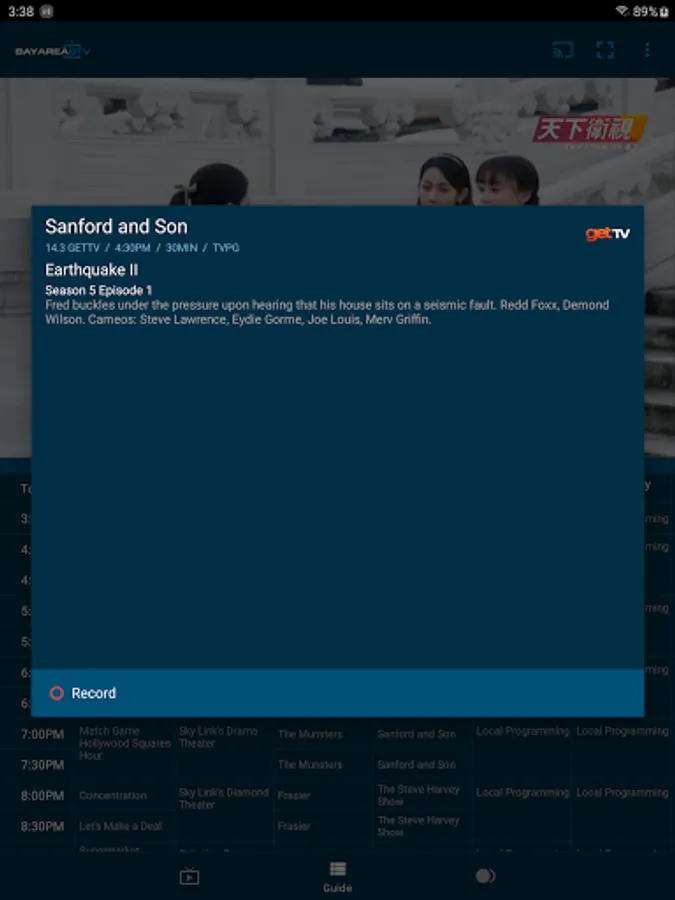This screenshot has width=675, height=900.
Task: Click the Record button label
Action: pos(94,693)
